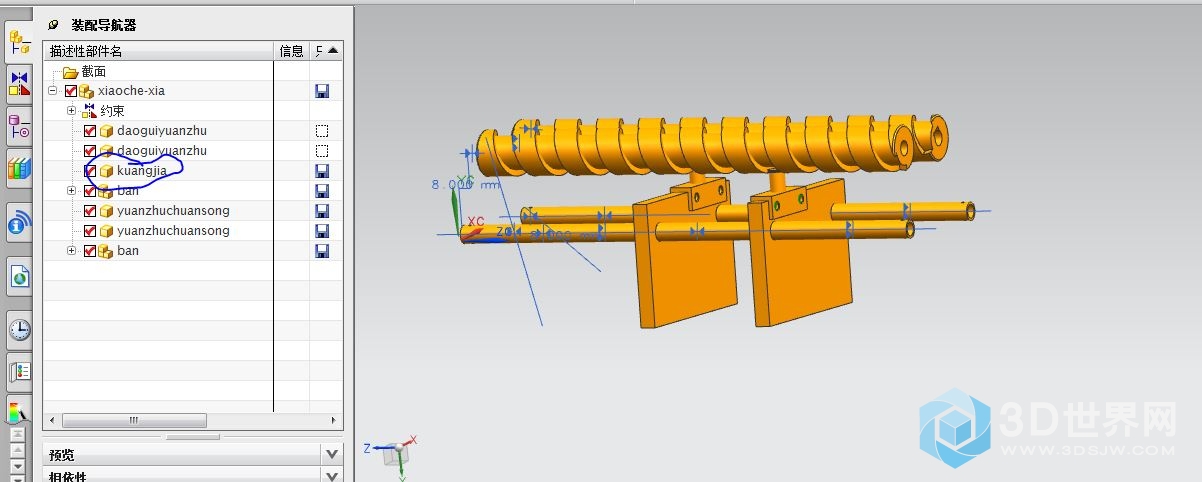Viewport: 1202px width, 482px height.
Task: Click sidebar scroll-to-top arrow button
Action: click(17, 433)
